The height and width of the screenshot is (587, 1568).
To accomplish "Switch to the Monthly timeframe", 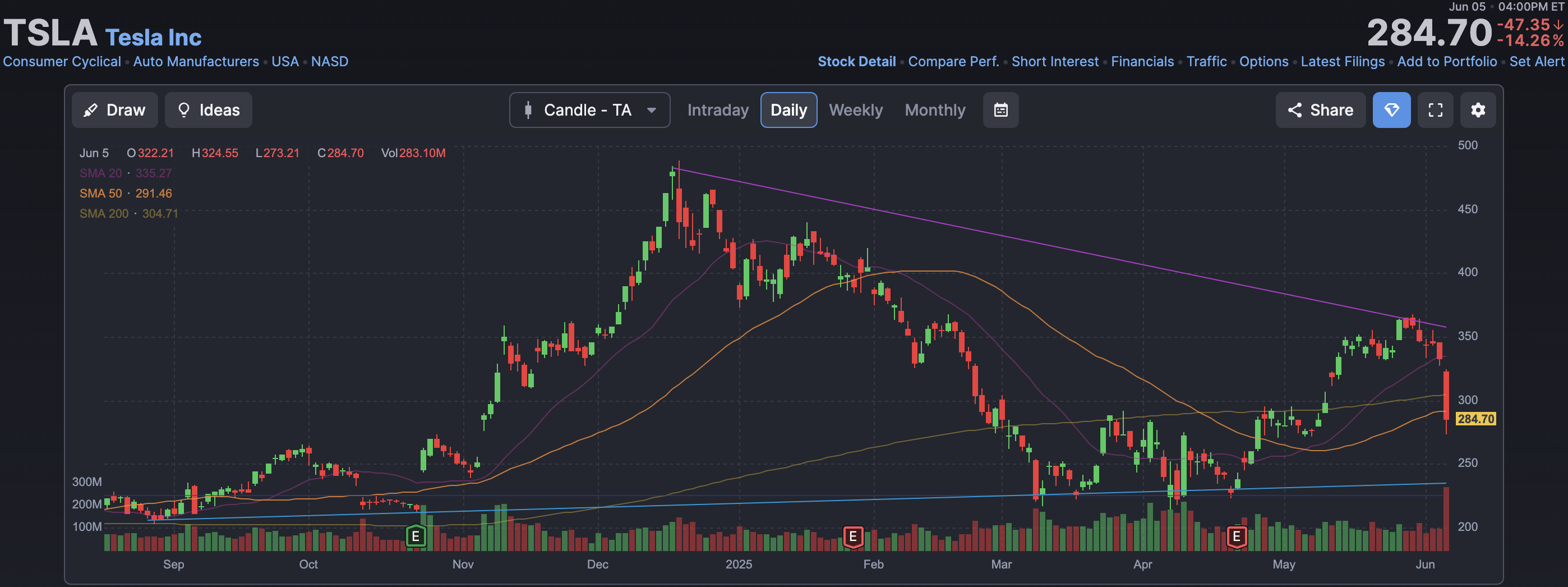I will [935, 110].
